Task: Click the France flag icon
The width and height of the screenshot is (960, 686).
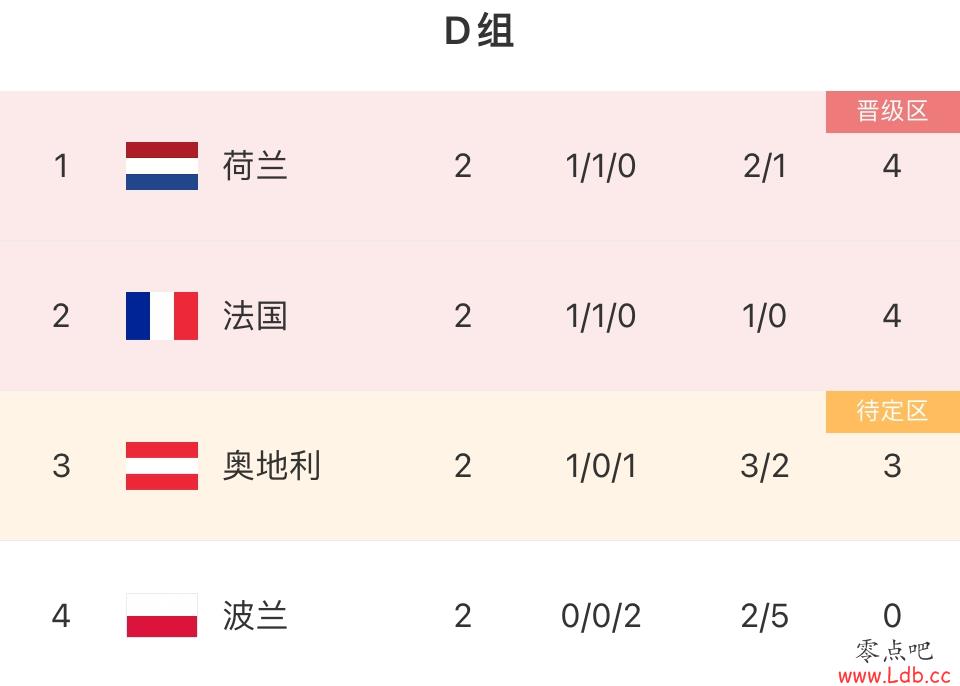Action: tap(162, 316)
